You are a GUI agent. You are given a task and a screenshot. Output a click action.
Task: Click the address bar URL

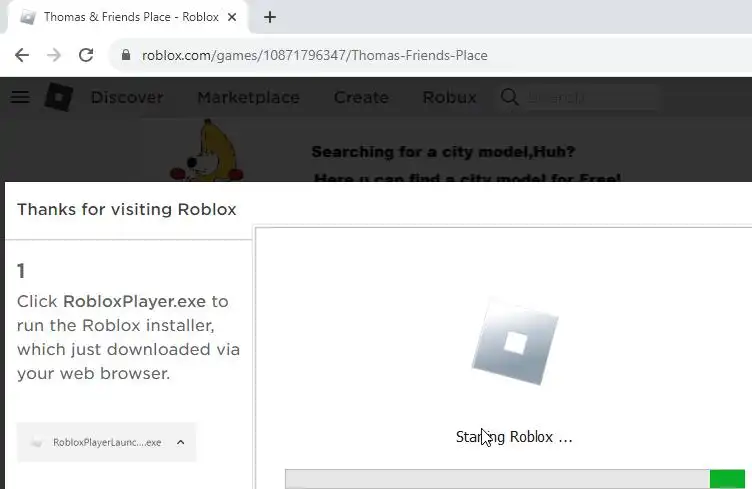(315, 55)
